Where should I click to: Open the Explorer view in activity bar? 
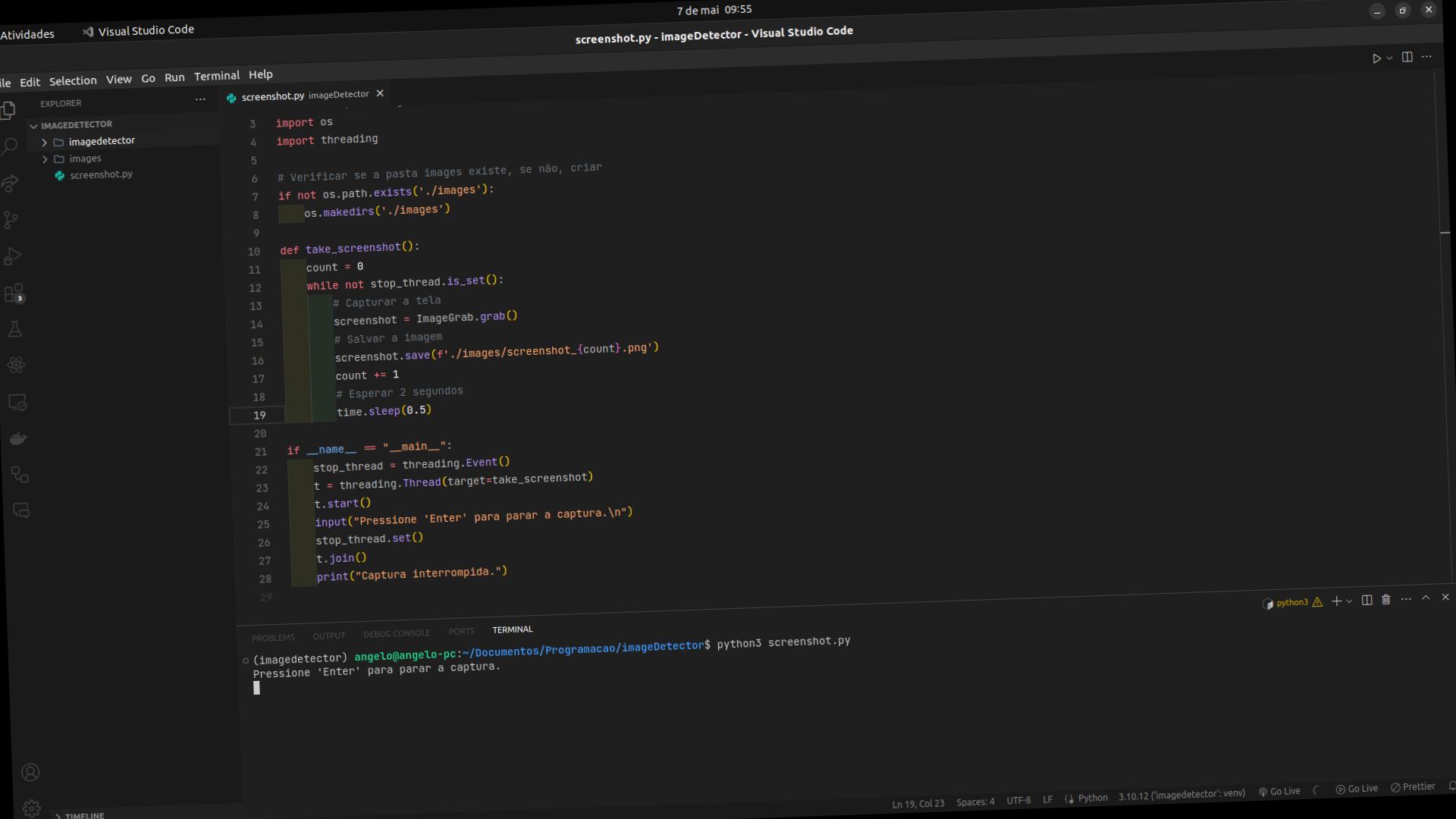click(x=8, y=111)
